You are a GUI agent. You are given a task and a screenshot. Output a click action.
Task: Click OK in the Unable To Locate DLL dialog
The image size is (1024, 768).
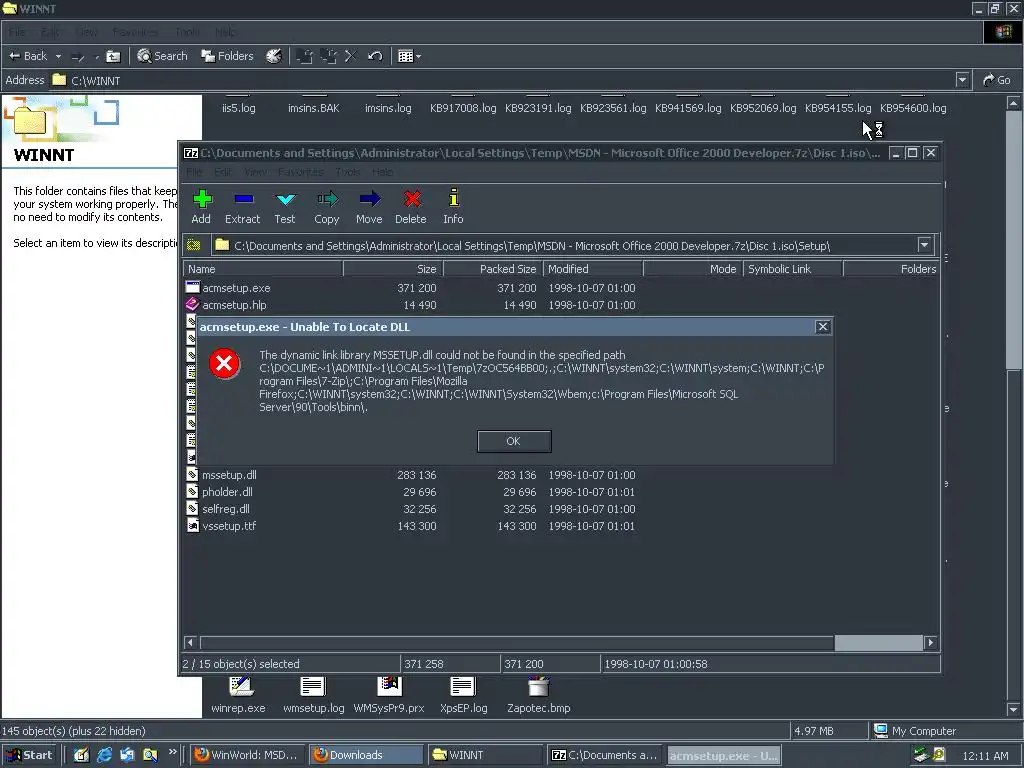pyautogui.click(x=514, y=441)
